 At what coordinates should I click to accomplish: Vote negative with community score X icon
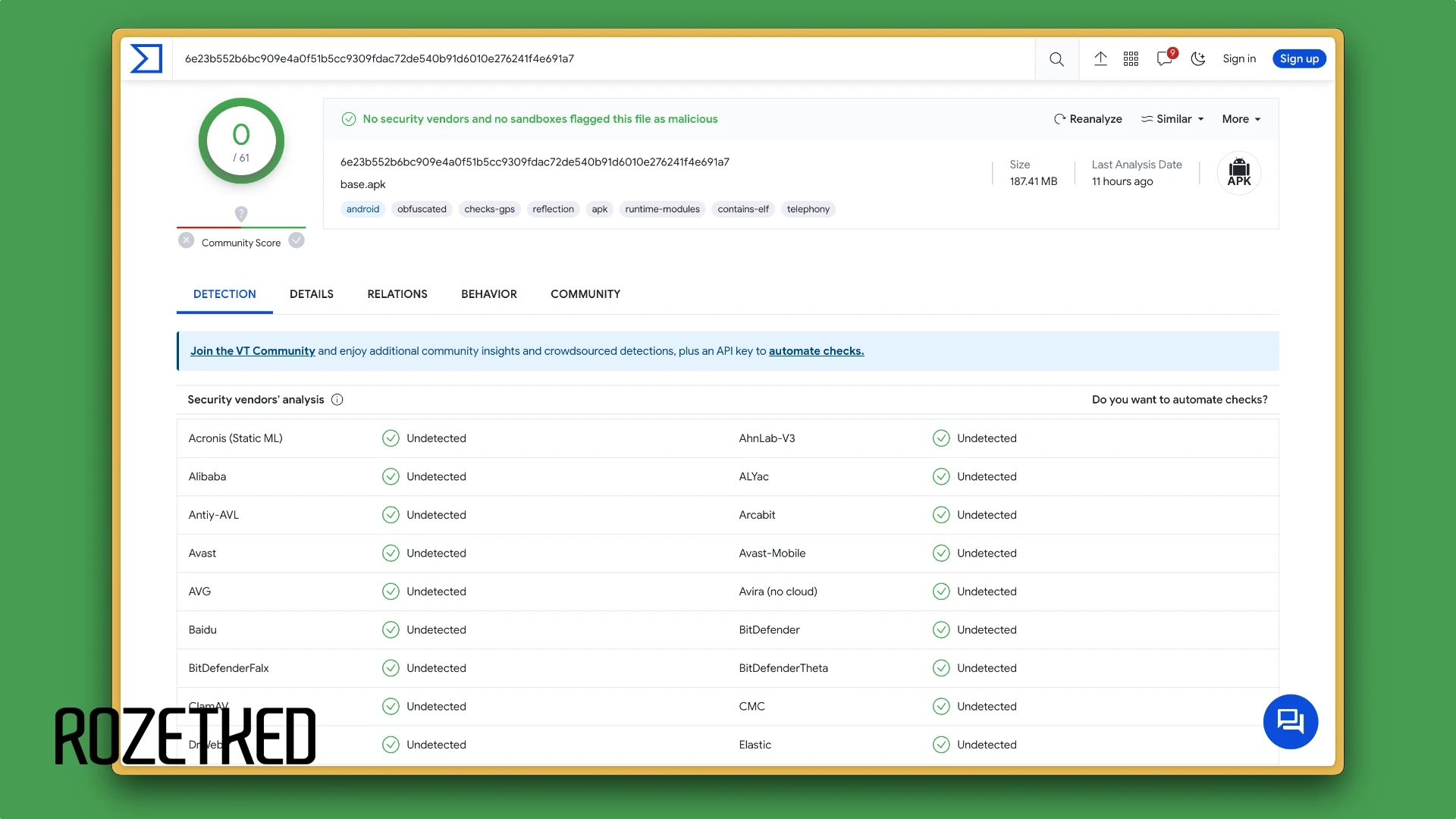(186, 240)
